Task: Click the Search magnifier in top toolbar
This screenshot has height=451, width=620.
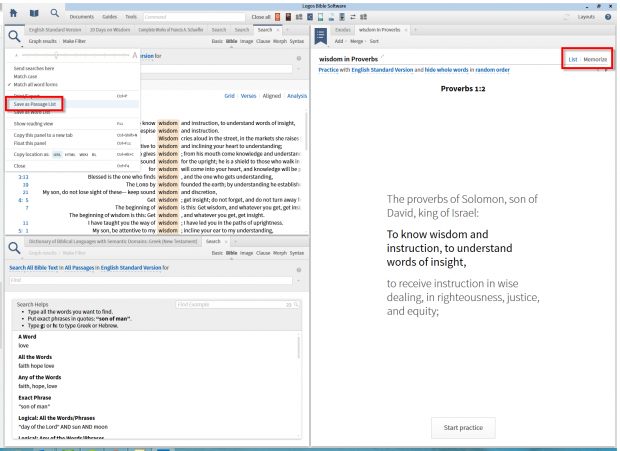Action: (54, 15)
